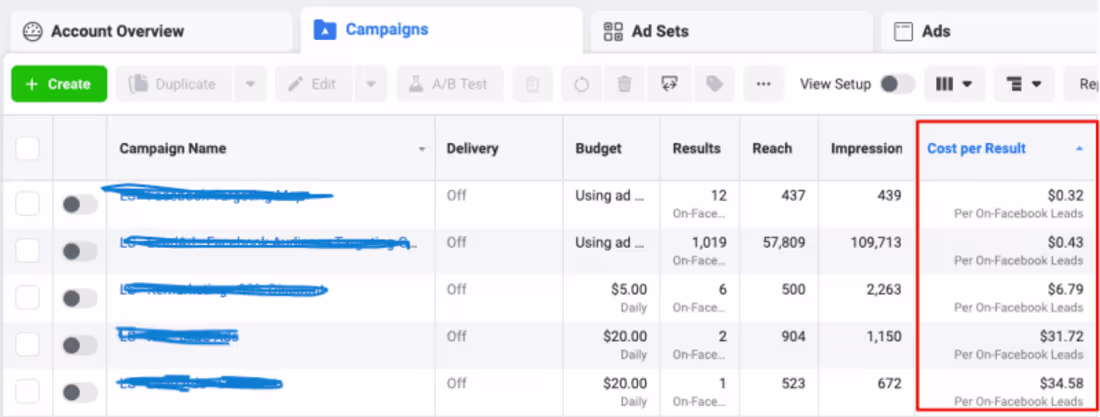Open the campaign link in the $0.43 row
Viewport: 1100px width, 417px height.
point(268,242)
